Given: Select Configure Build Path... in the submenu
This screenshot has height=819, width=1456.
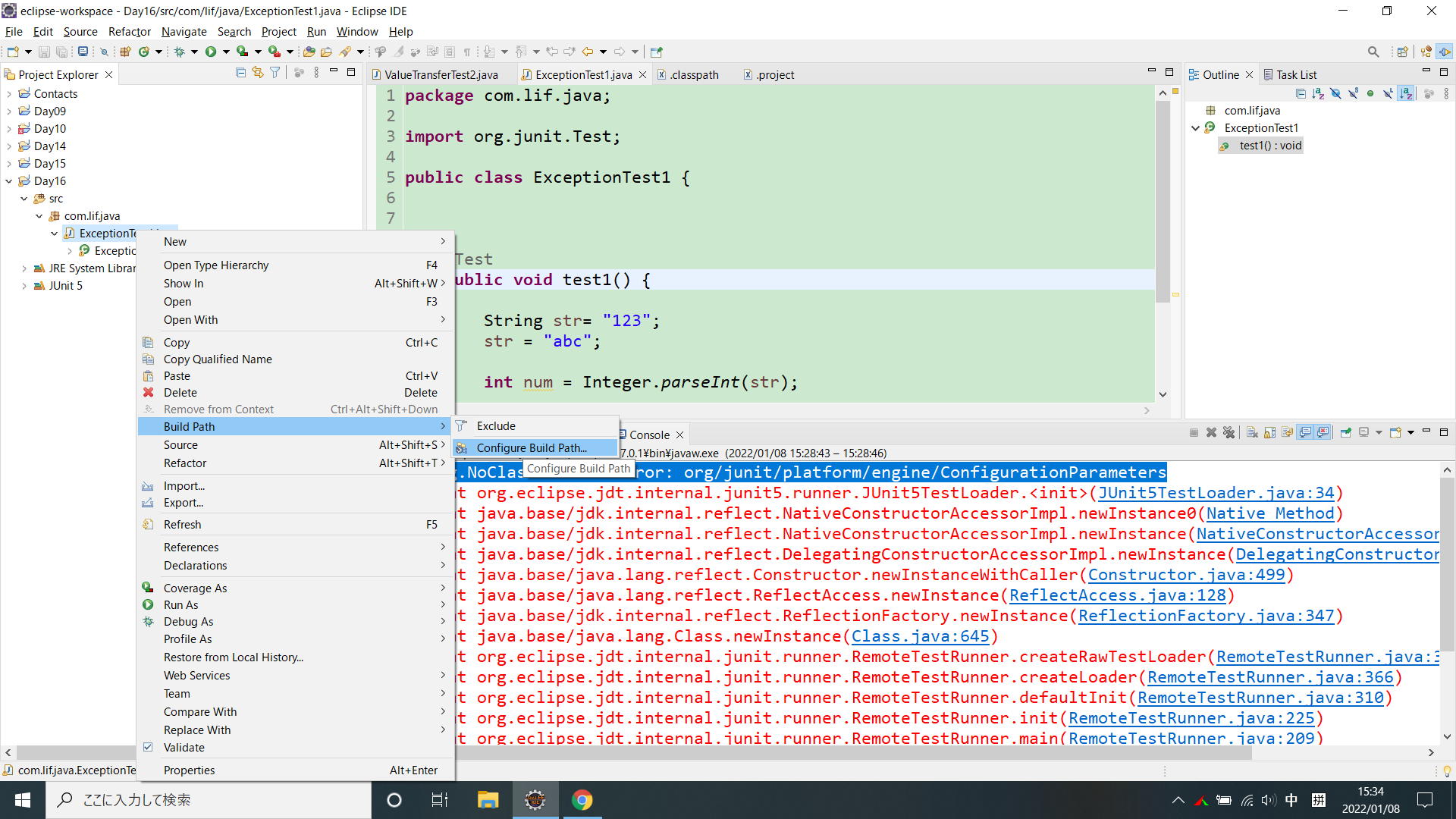Looking at the screenshot, I should coord(531,448).
